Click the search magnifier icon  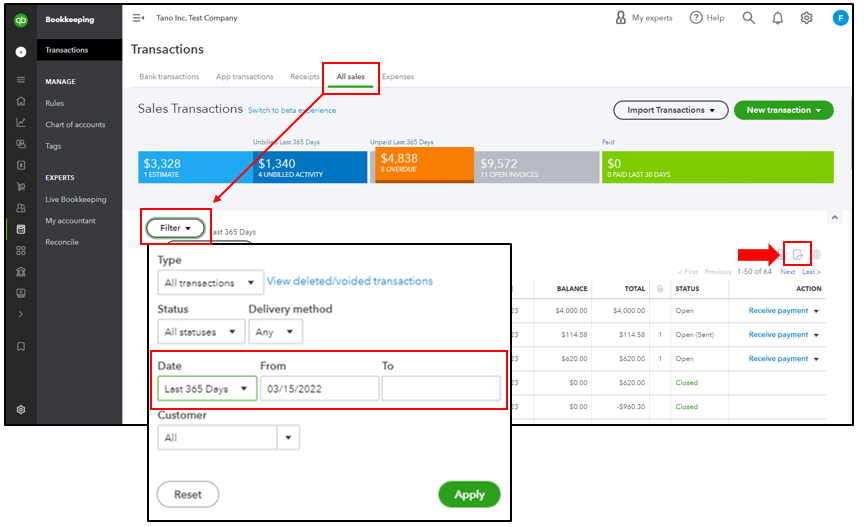749,18
